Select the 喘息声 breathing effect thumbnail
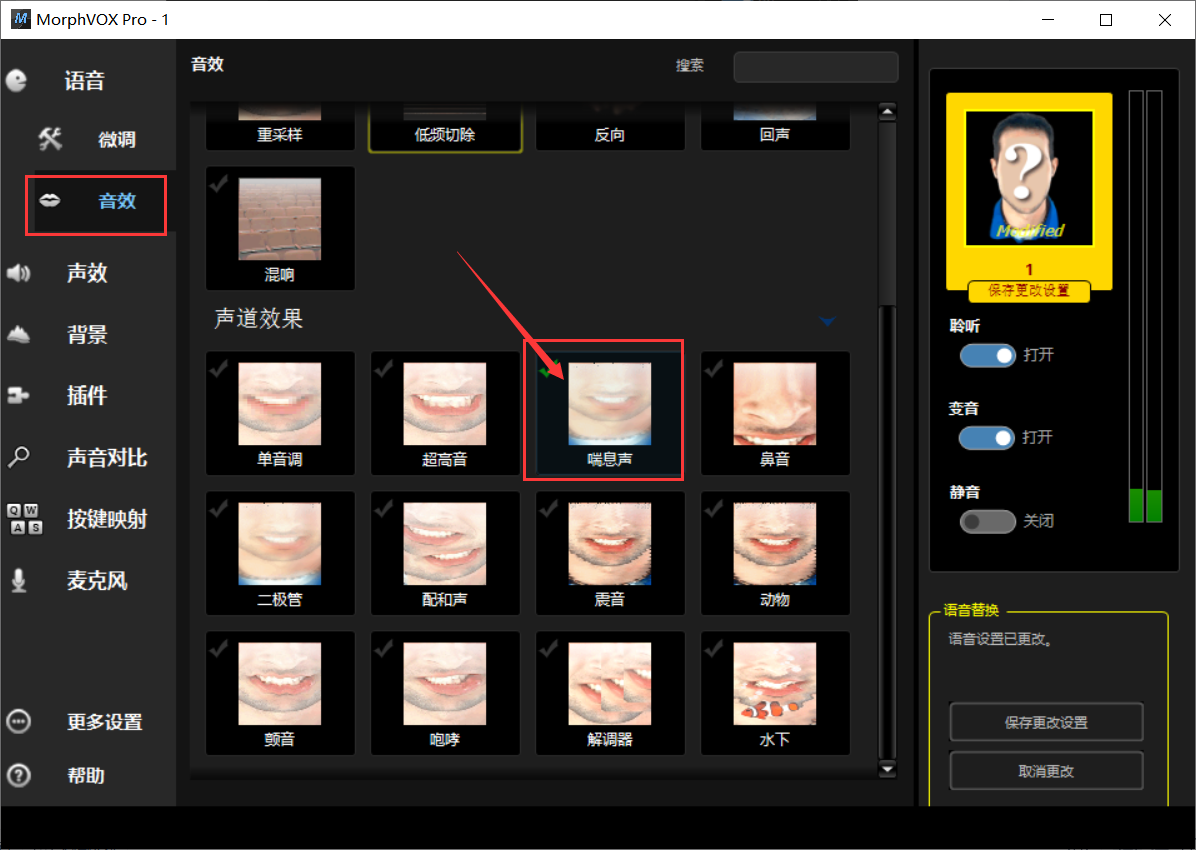 tap(609, 404)
